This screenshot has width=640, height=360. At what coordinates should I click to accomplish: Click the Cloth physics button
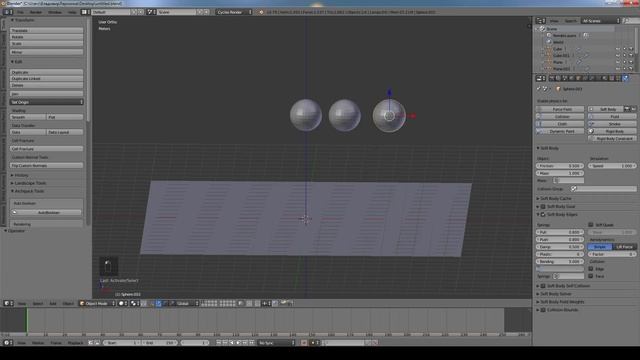click(x=560, y=124)
